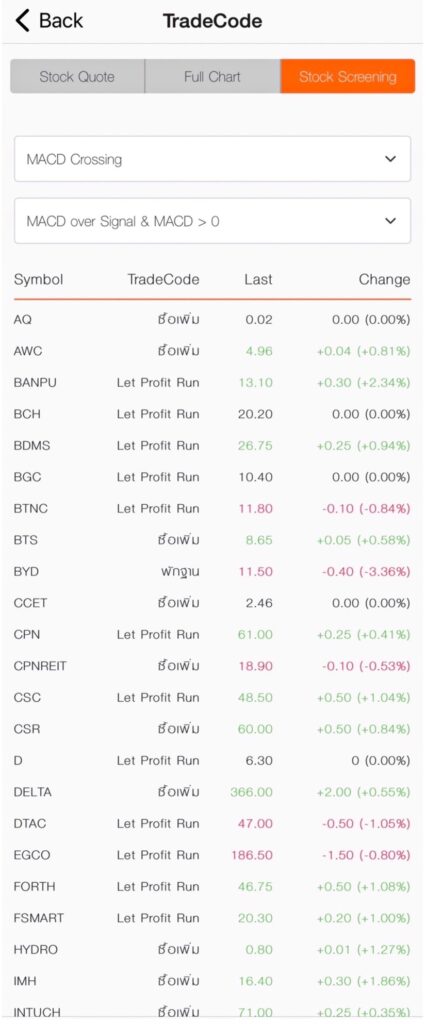This screenshot has height=1024, width=426.
Task: Switch to the Stock Quote tab
Action: [77, 76]
